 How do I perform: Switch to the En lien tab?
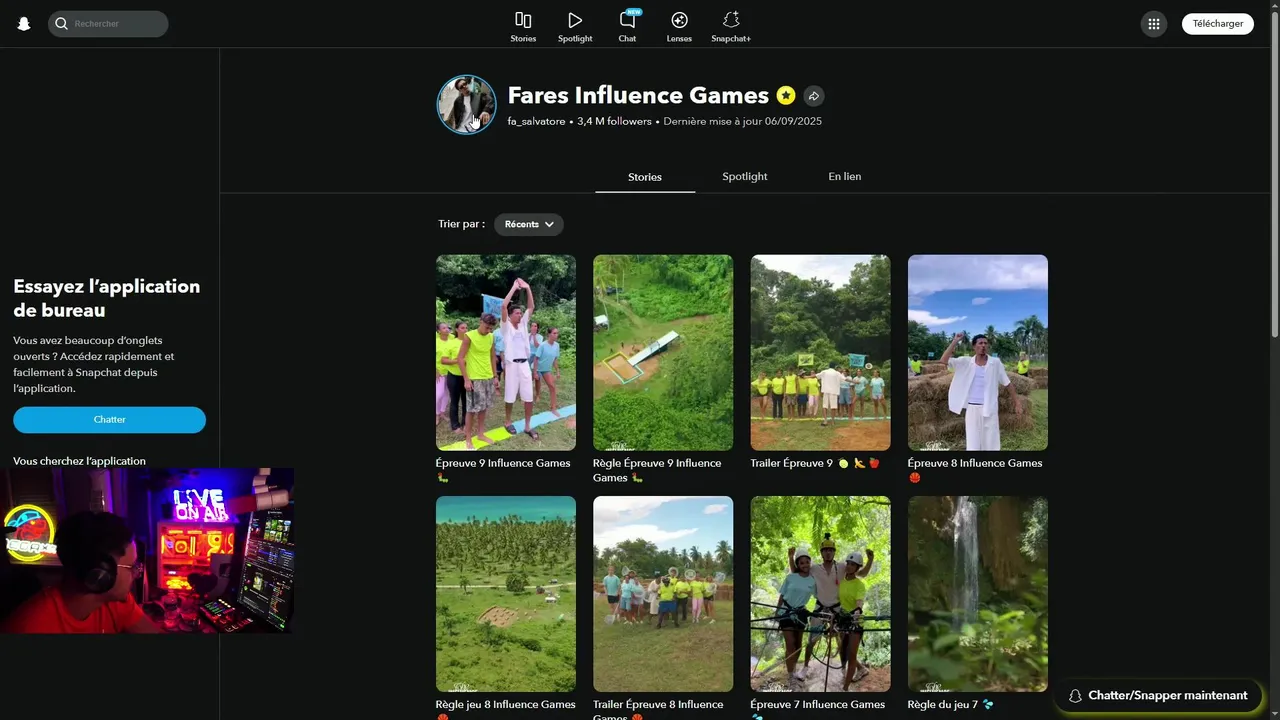[845, 176]
